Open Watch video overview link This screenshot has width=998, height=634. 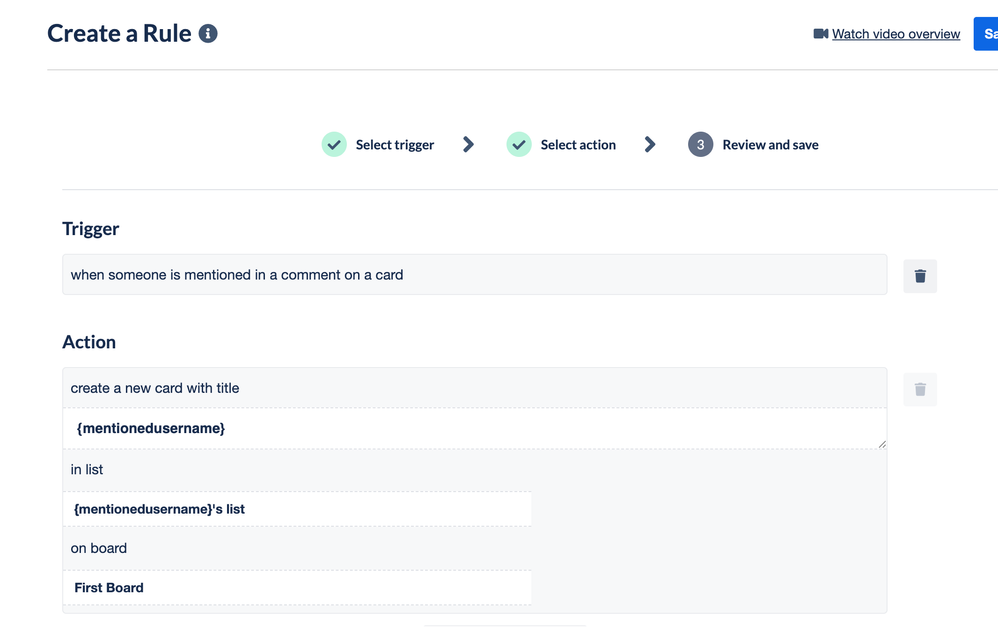pyautogui.click(x=896, y=34)
